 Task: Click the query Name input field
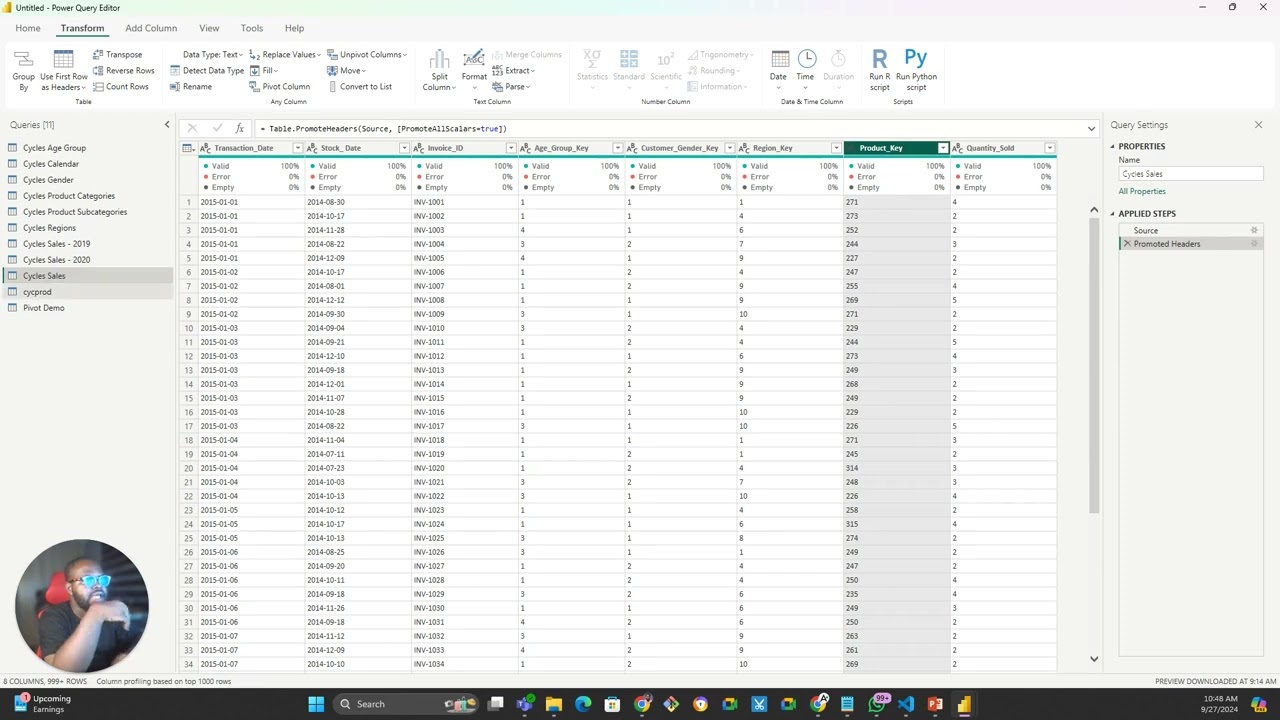click(1190, 174)
